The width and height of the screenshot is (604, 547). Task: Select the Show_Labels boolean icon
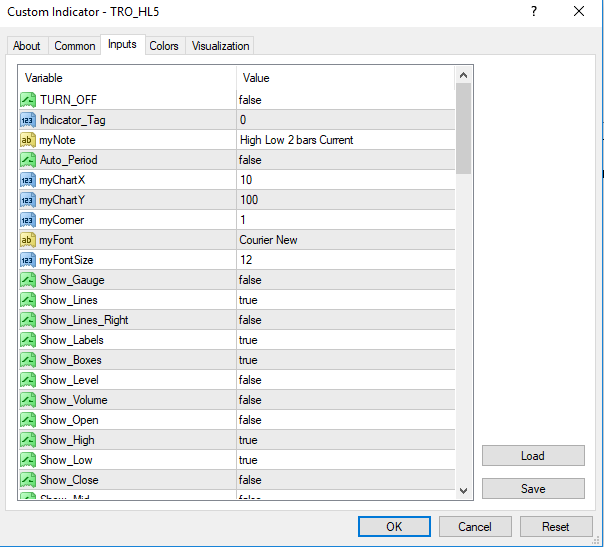click(x=28, y=340)
